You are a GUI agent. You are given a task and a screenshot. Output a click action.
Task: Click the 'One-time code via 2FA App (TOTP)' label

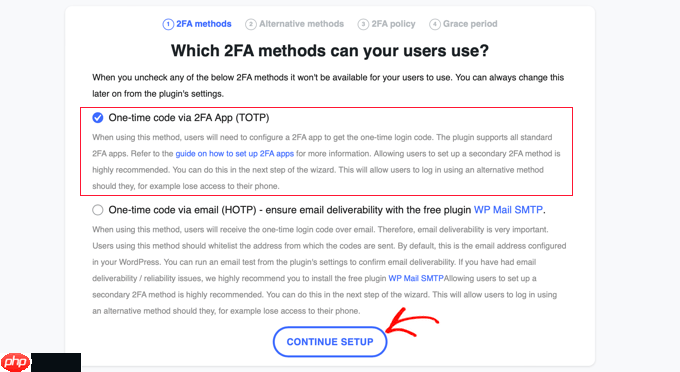point(189,118)
